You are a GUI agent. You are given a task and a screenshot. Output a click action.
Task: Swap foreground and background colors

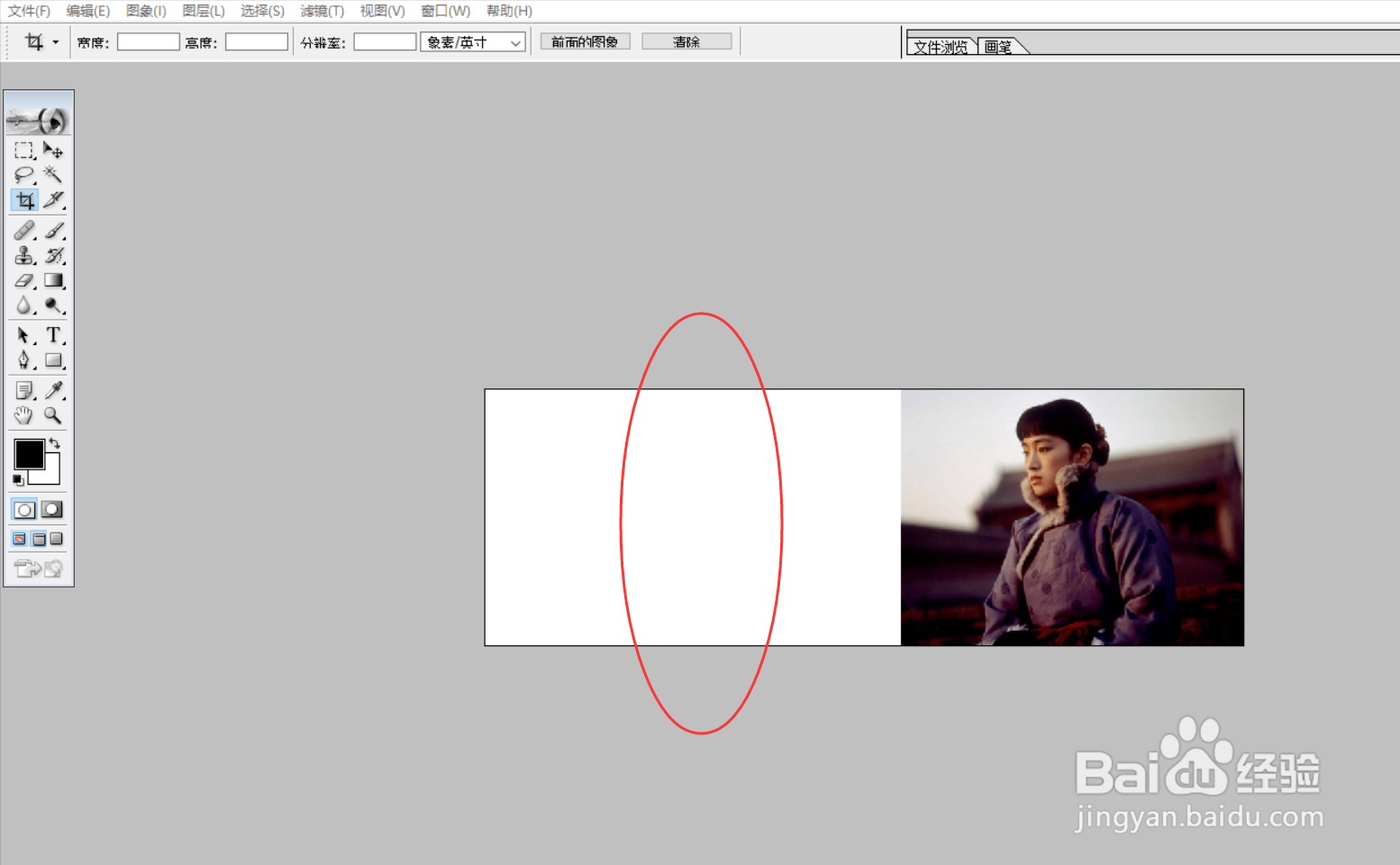(x=55, y=442)
